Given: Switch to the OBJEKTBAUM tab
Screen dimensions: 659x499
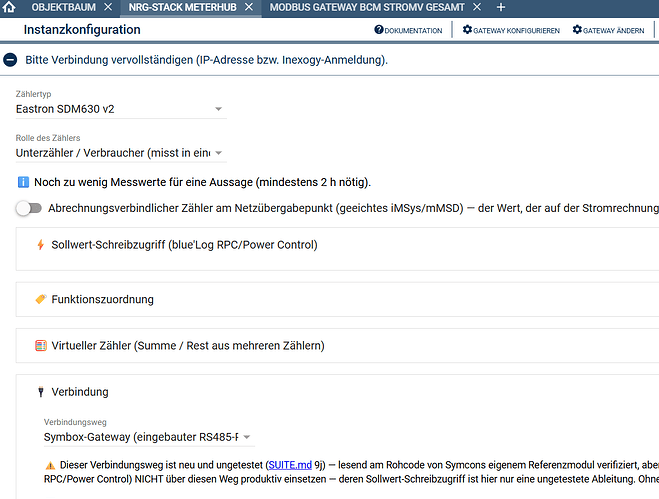Looking at the screenshot, I should pyautogui.click(x=63, y=7).
